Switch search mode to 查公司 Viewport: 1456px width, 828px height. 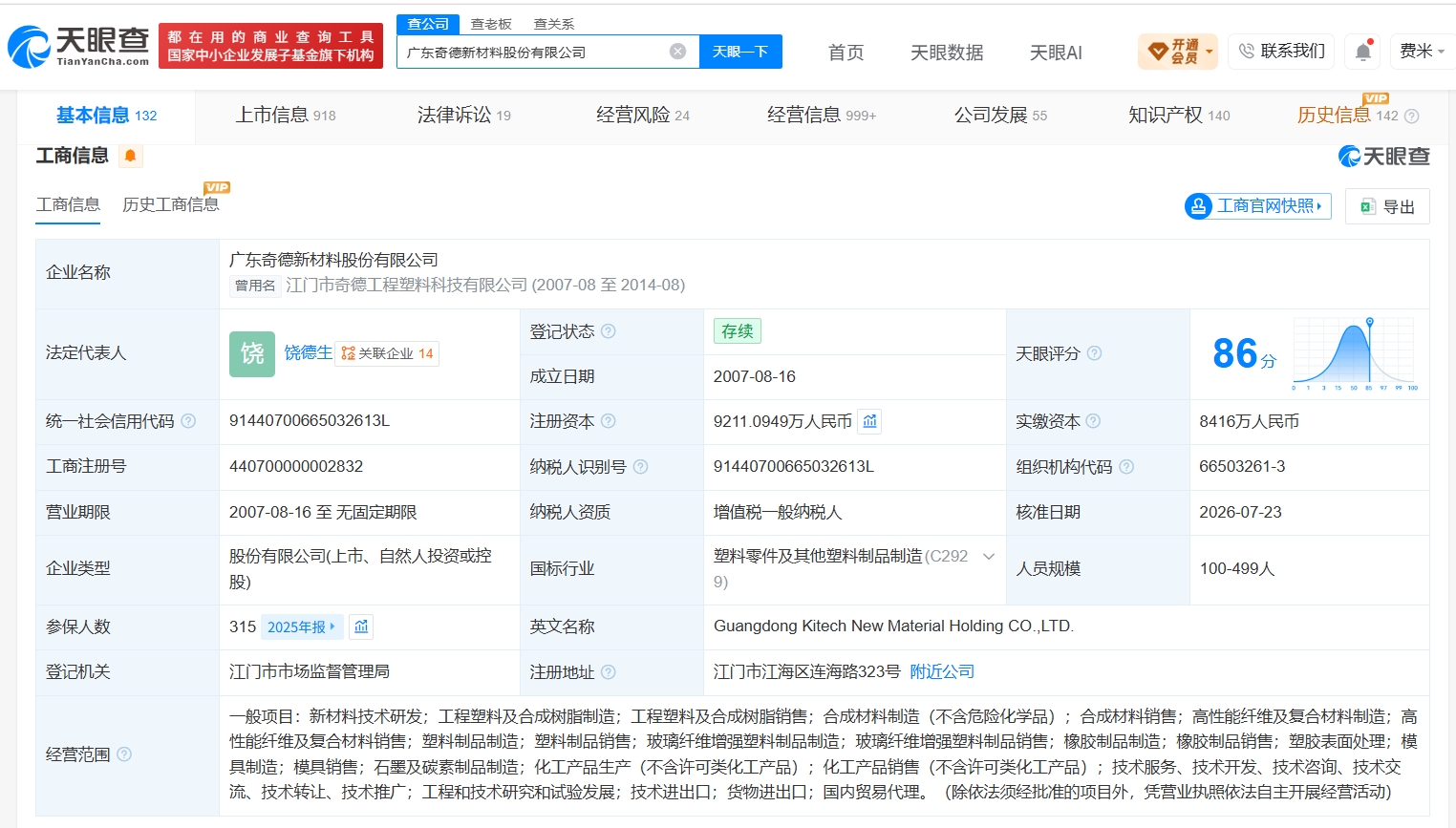428,24
